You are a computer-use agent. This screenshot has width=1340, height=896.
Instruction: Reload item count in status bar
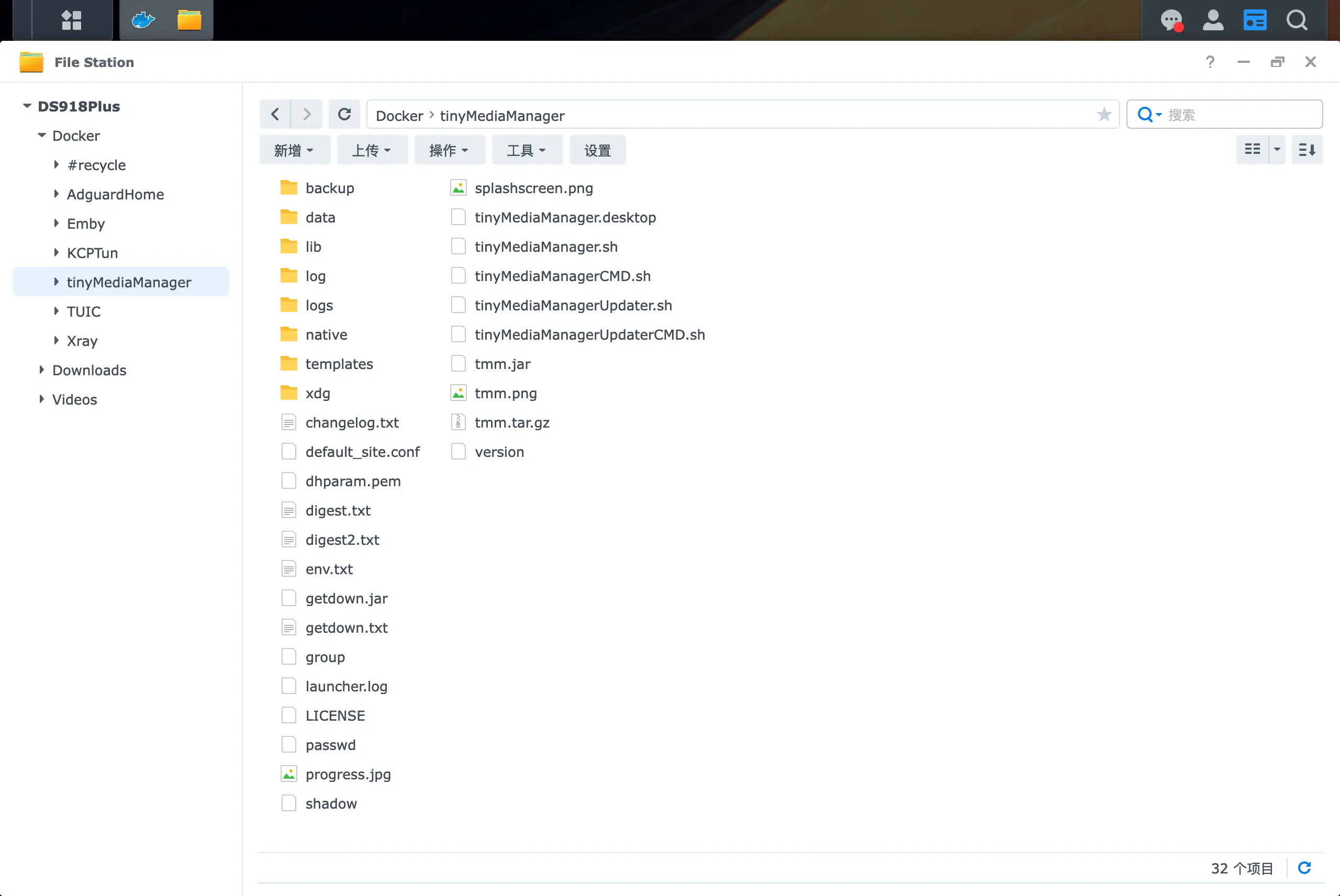(1304, 868)
